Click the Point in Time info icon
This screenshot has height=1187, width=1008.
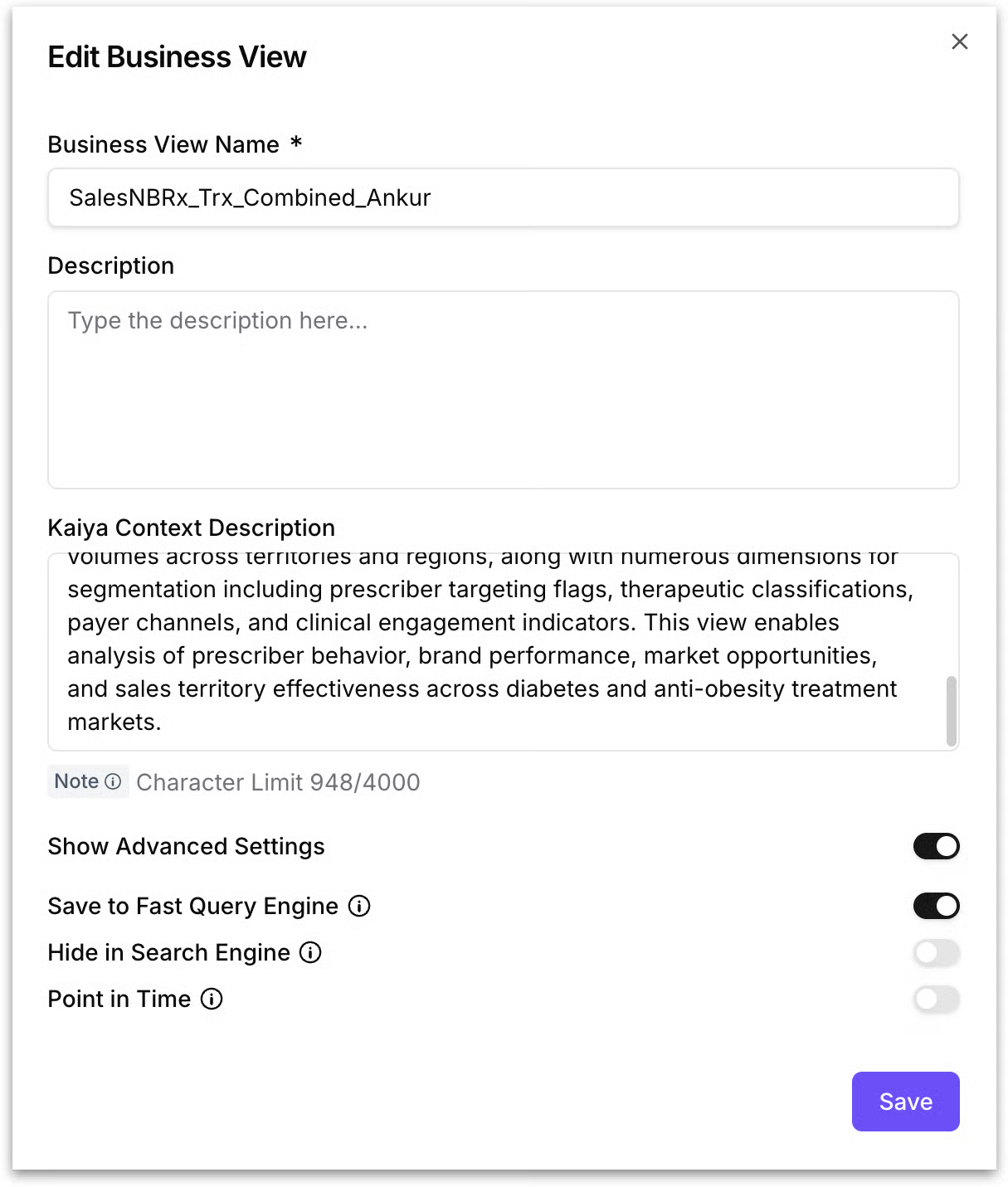pos(212,999)
